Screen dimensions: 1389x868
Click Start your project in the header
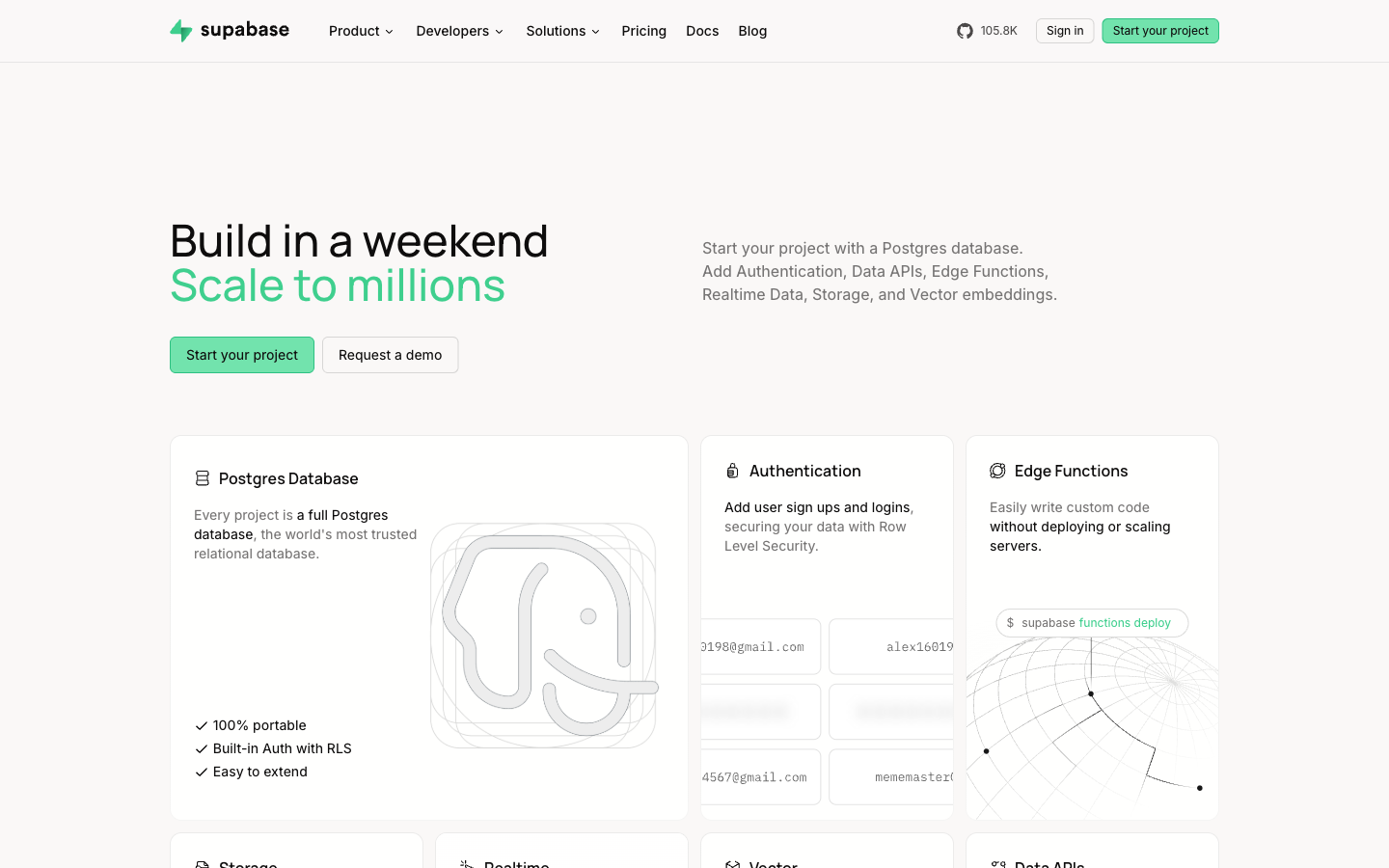[1160, 31]
